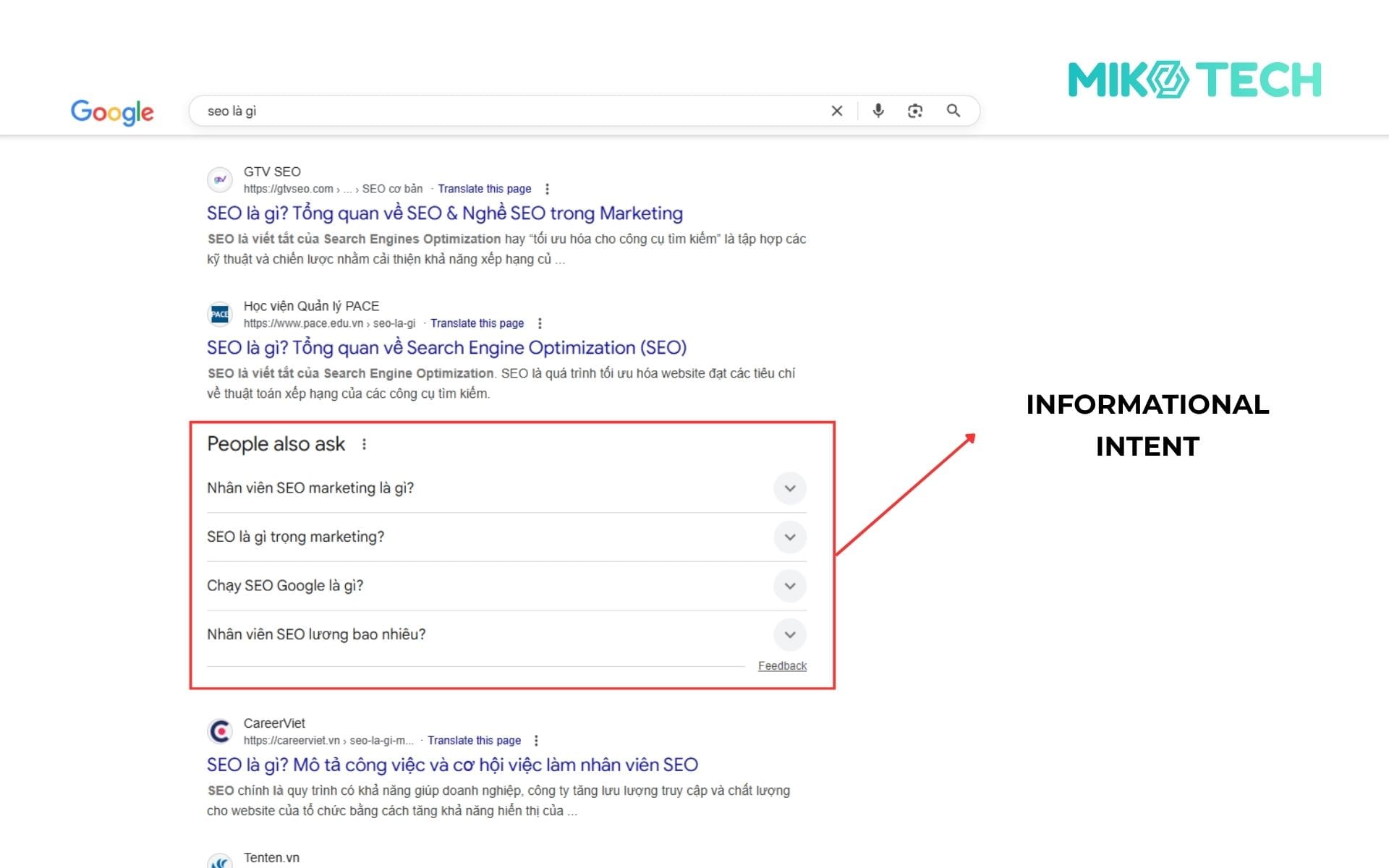Open three-dot menu beside GTV SEO result
Viewport: 1389px width, 868px height.
tap(548, 189)
